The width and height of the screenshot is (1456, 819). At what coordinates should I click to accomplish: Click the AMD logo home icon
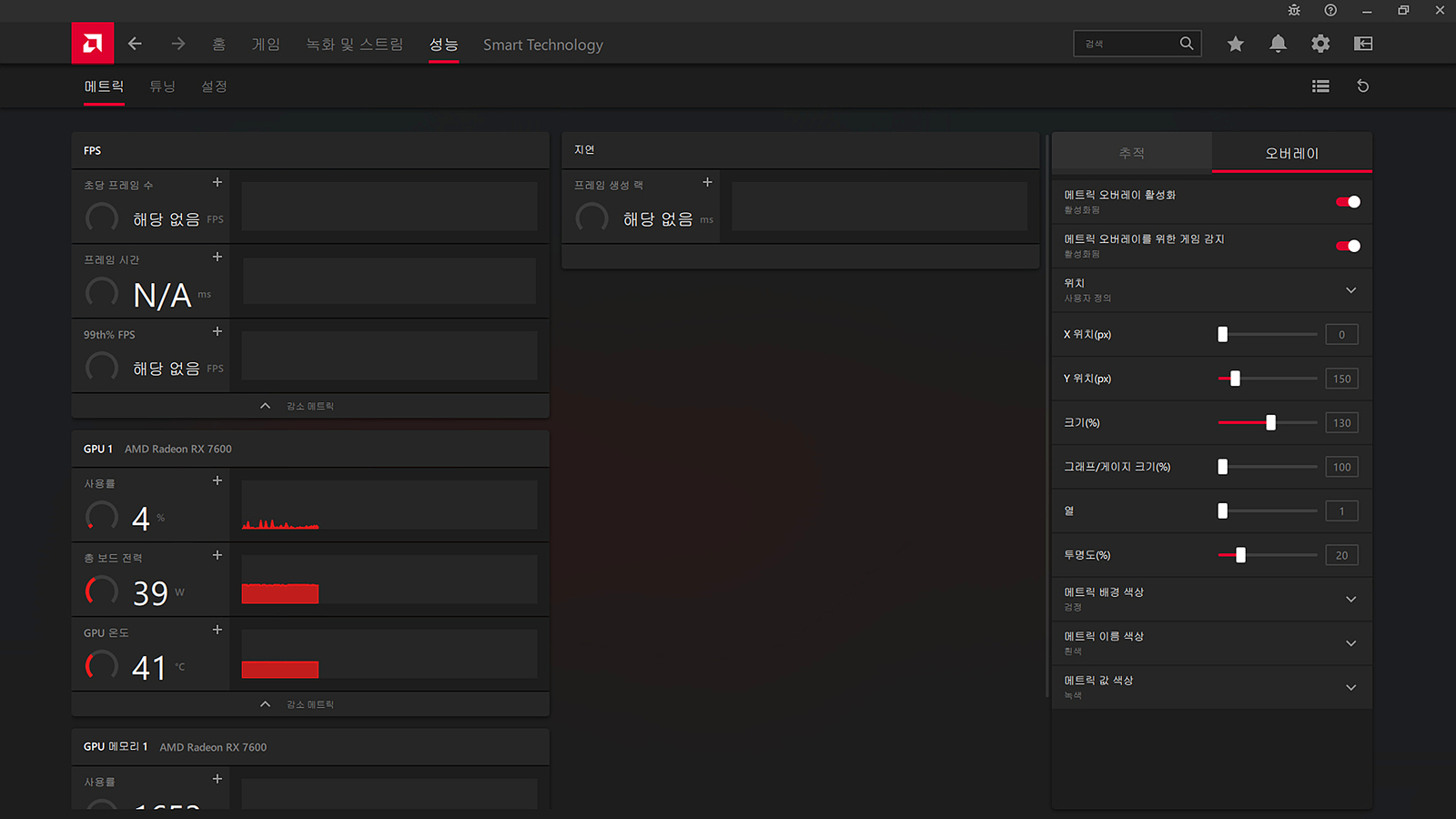point(93,44)
